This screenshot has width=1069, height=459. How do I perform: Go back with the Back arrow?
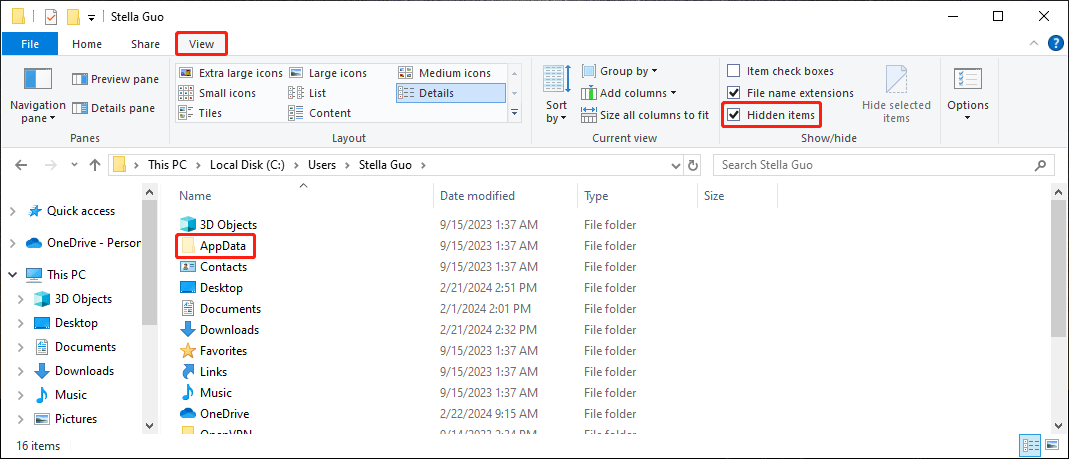point(21,165)
